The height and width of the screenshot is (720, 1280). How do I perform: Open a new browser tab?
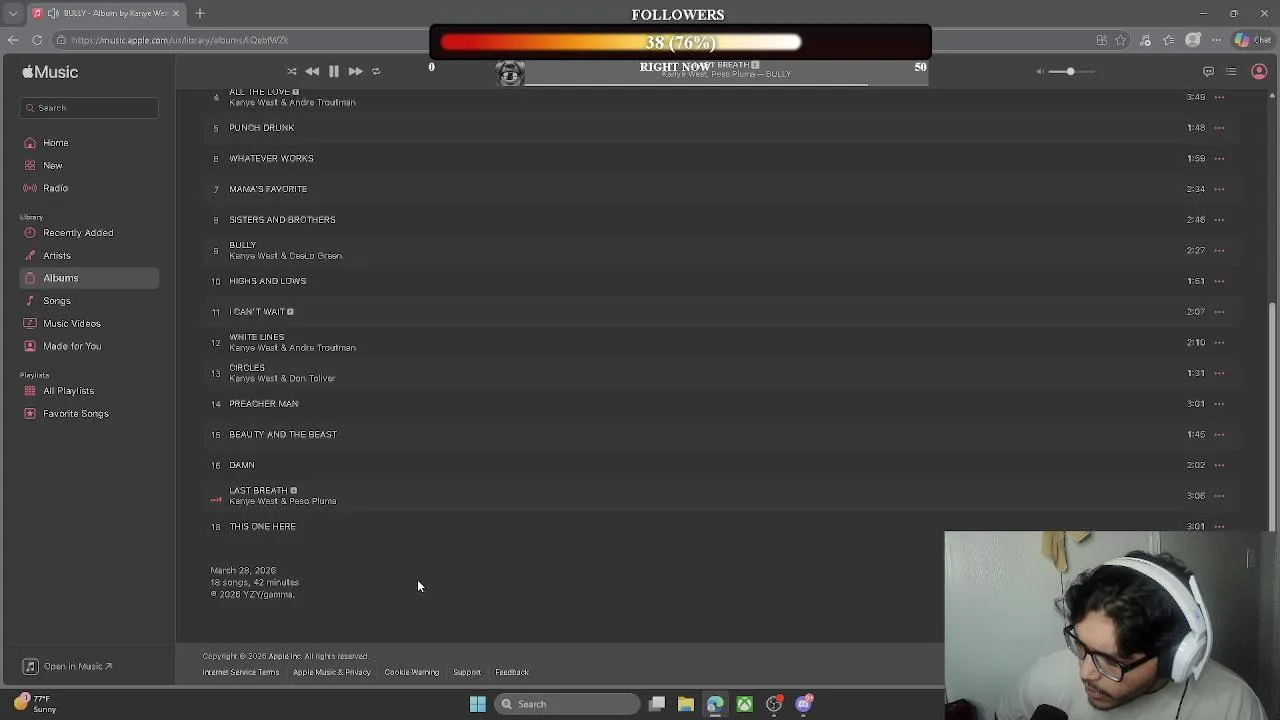tap(200, 13)
